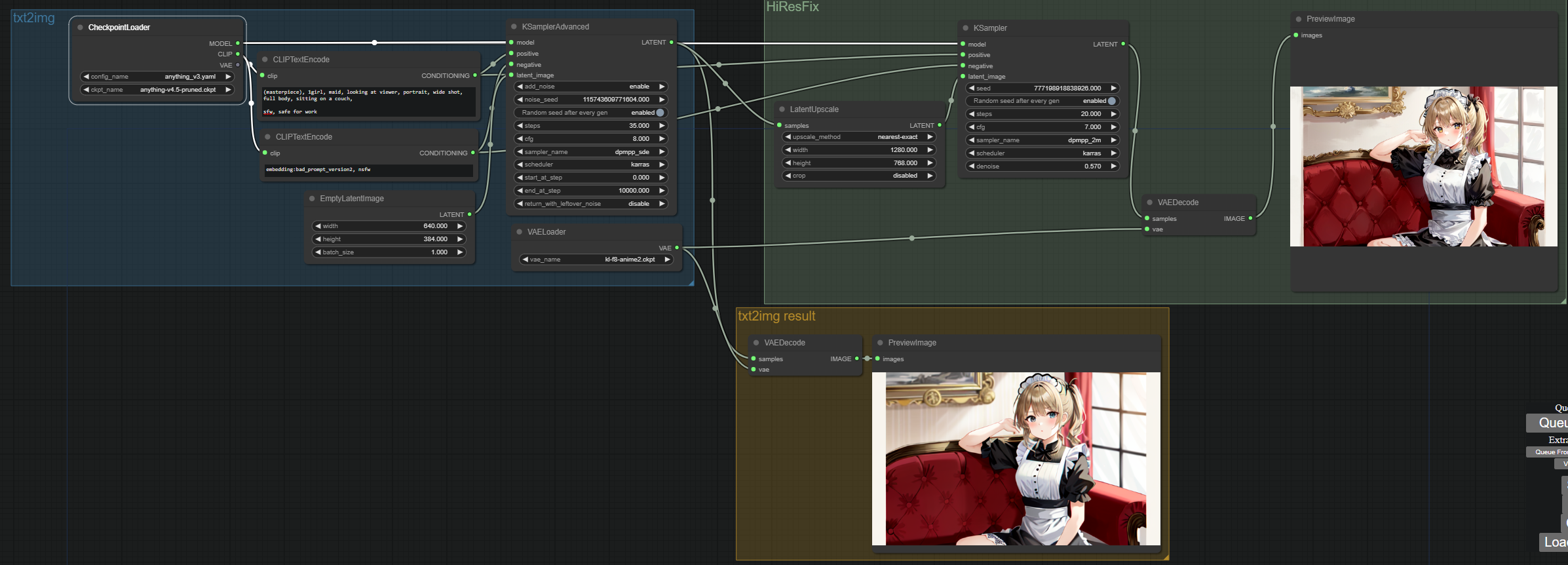The width and height of the screenshot is (1568, 565).
Task: Open the crop dropdown in LatentUpscale
Action: point(858,176)
